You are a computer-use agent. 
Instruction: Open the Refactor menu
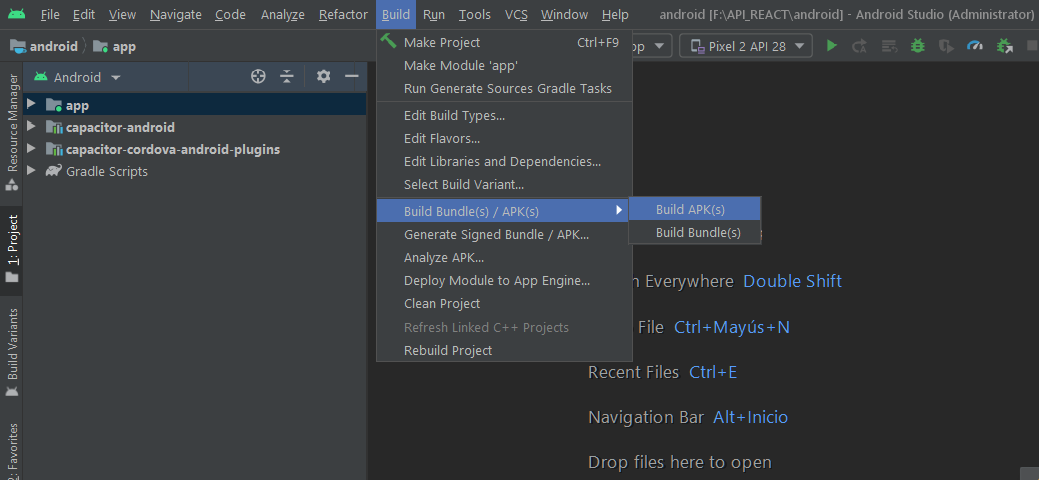click(x=343, y=14)
